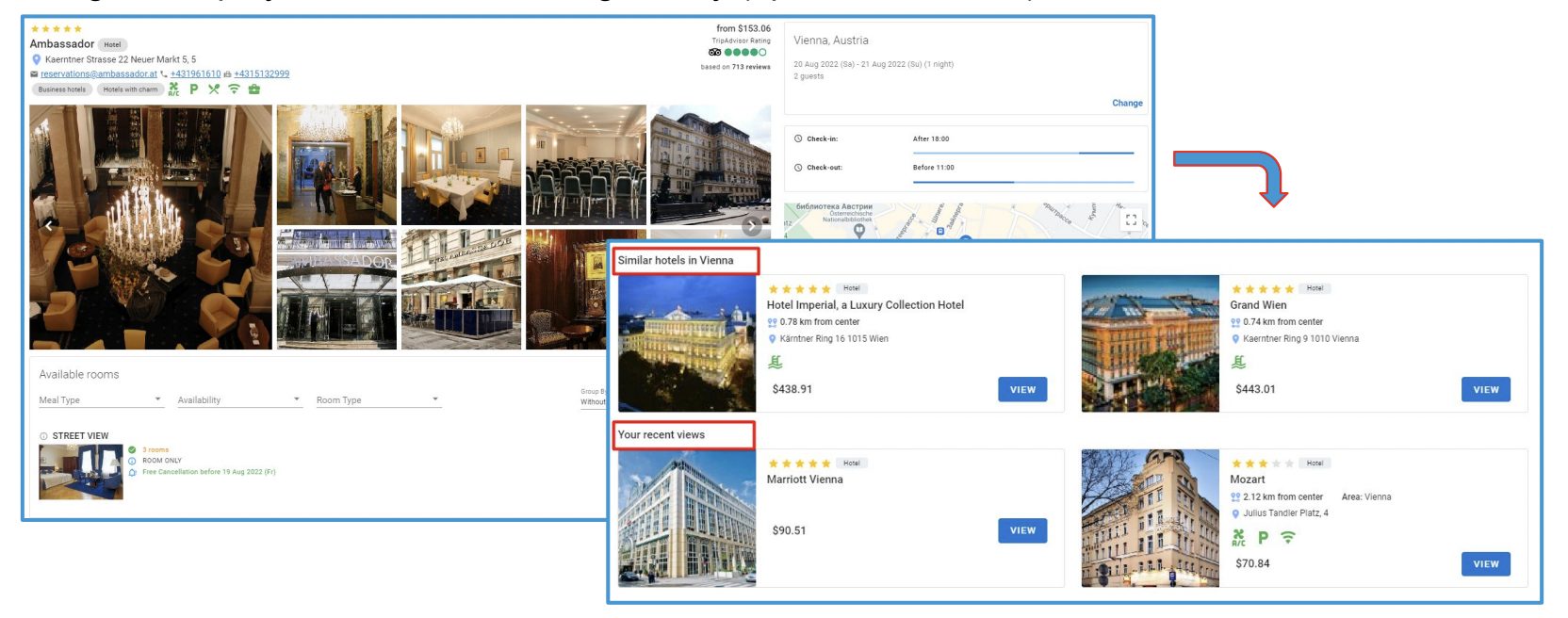Click the TripAdvisor owl logo icon

point(715,53)
